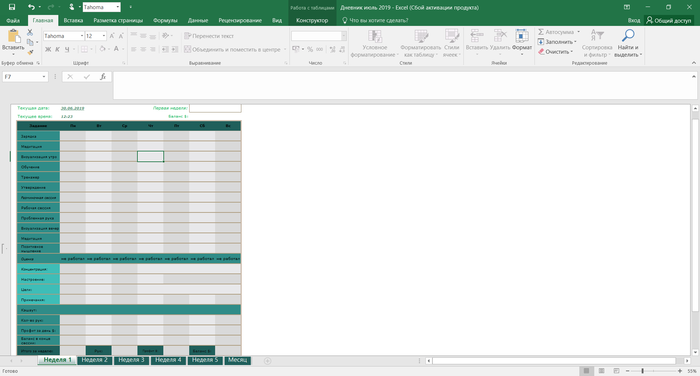700x376 pixels.
Task: Toggle italic formatting button
Action: [57, 49]
